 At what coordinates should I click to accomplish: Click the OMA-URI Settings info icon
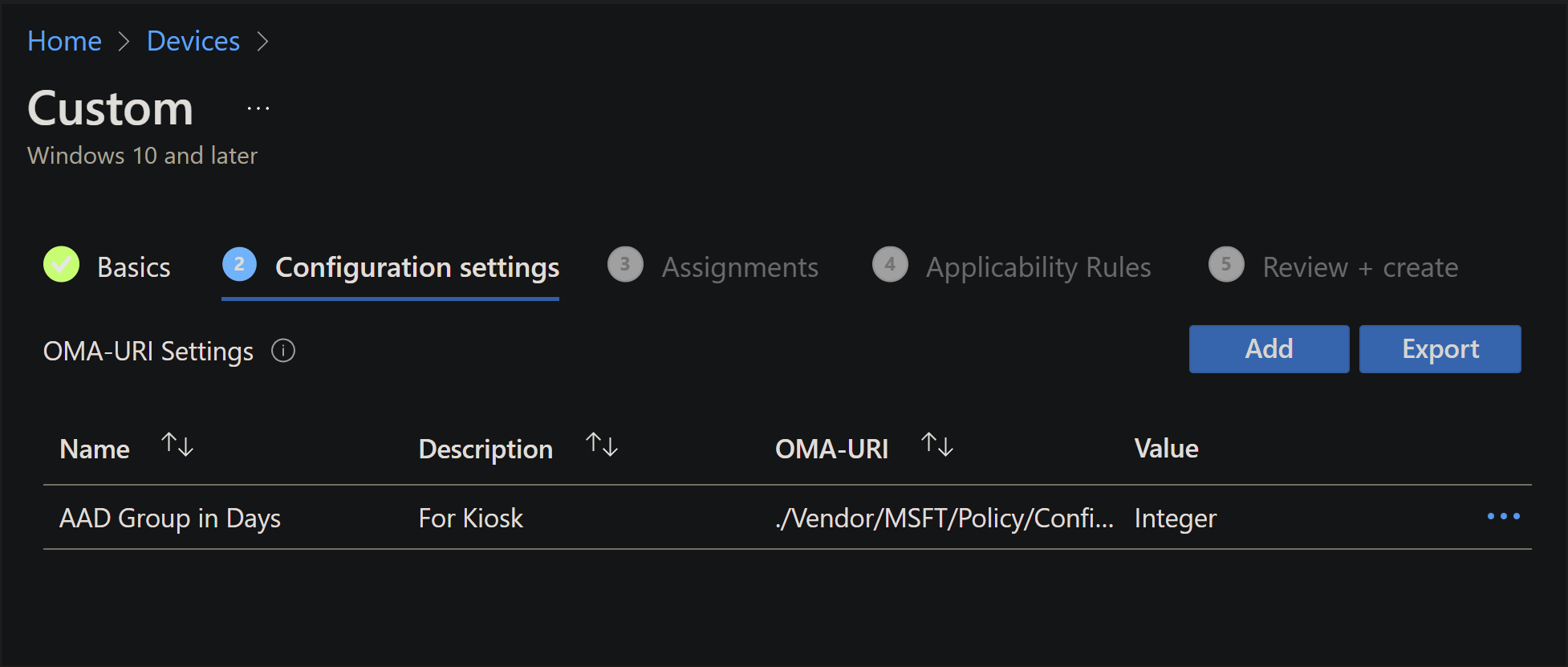pos(283,351)
